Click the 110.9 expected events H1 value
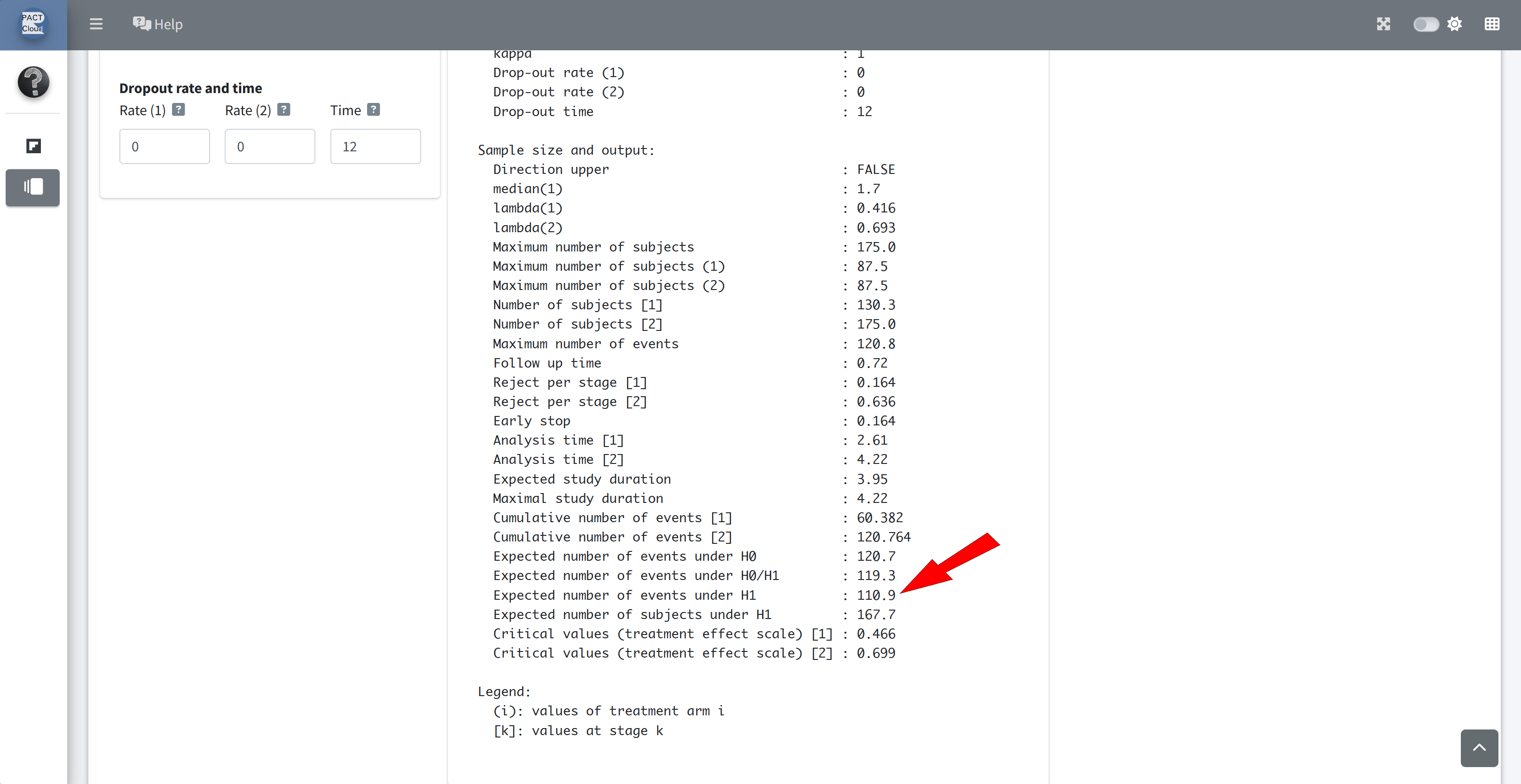This screenshot has width=1521, height=784. [876, 595]
